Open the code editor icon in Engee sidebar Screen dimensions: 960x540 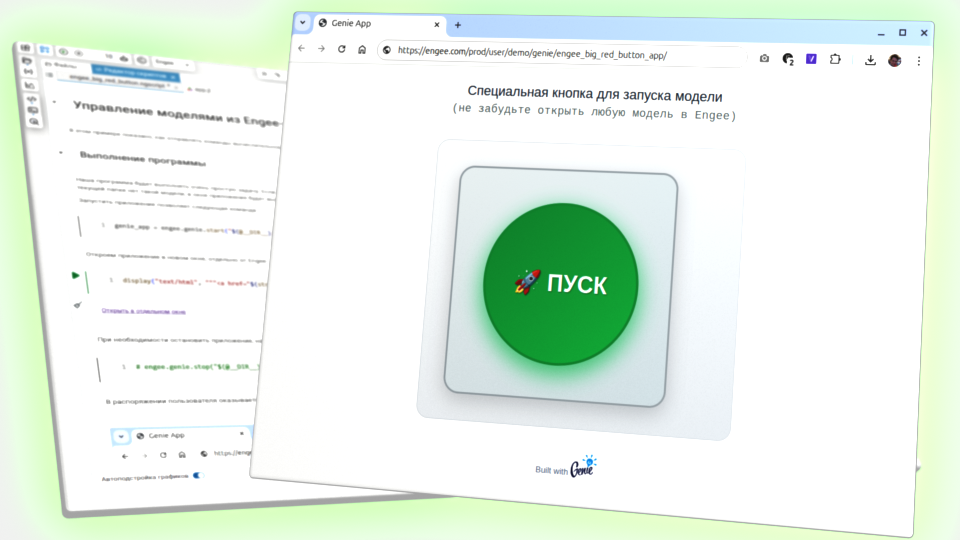point(31,99)
